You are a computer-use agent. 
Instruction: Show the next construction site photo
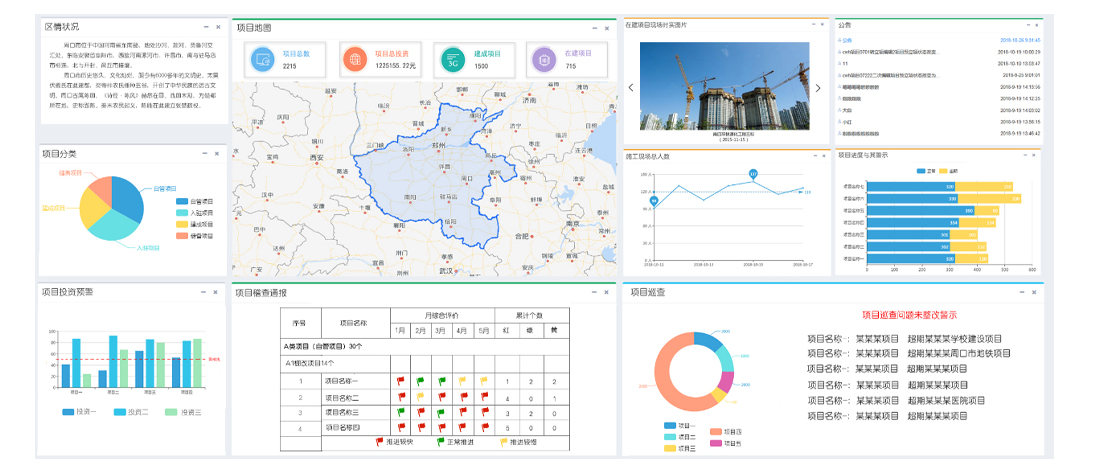click(817, 88)
